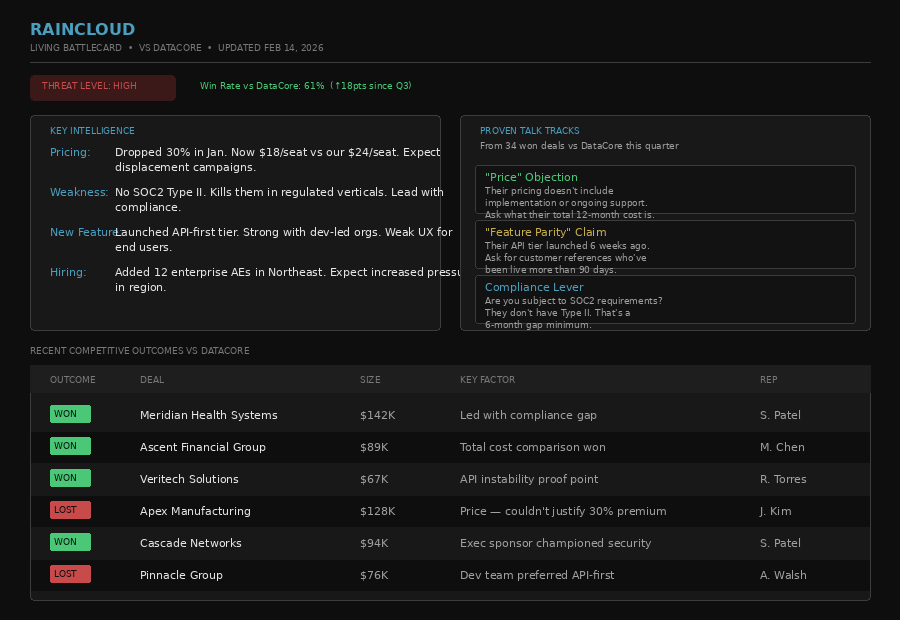Screen dimensions: 900x620
Task: Click the THREAT LEVEL: HIGH badge
Action: click(102, 87)
